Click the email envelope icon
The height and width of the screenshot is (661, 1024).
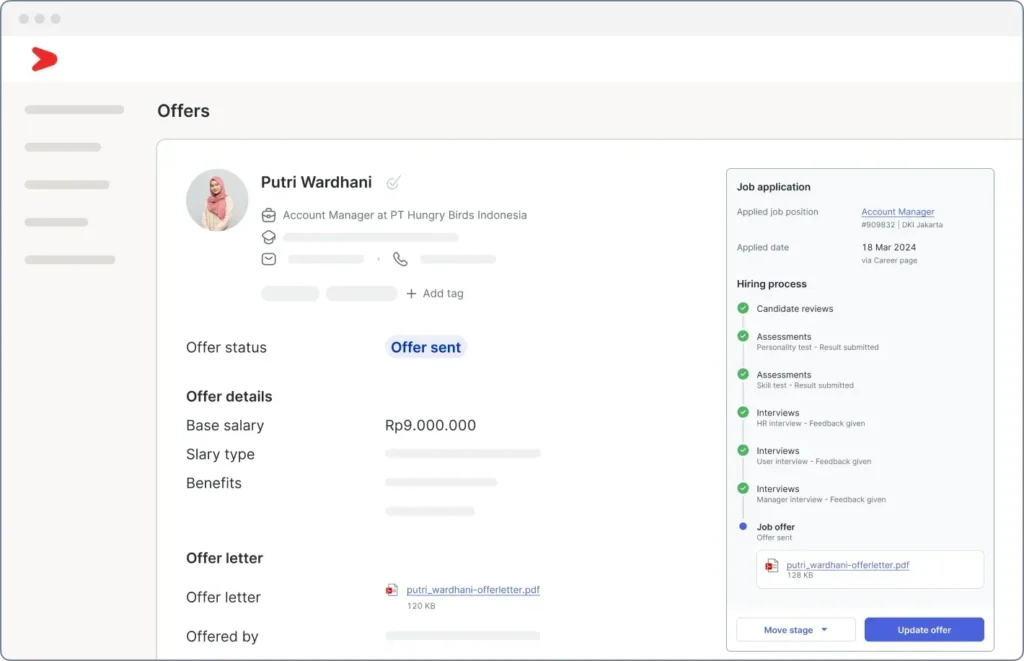268,259
